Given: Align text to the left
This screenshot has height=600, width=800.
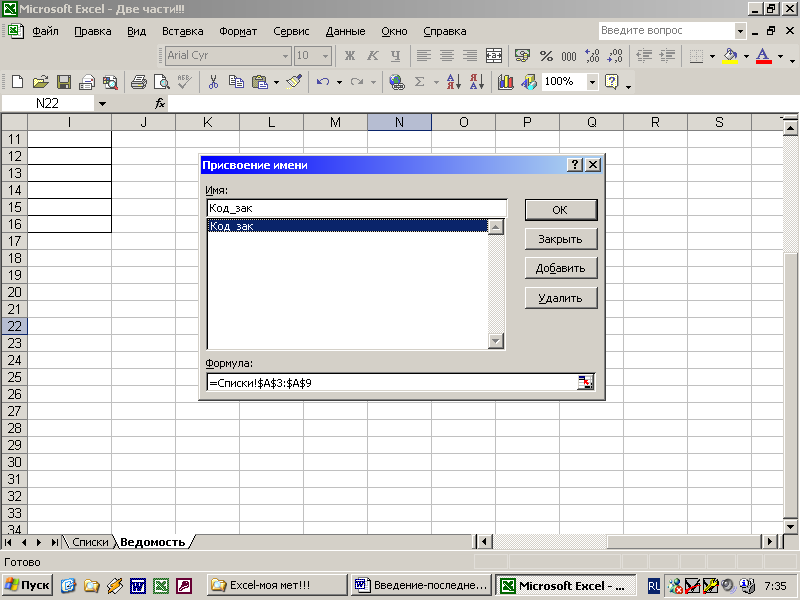Looking at the screenshot, I should (x=424, y=56).
